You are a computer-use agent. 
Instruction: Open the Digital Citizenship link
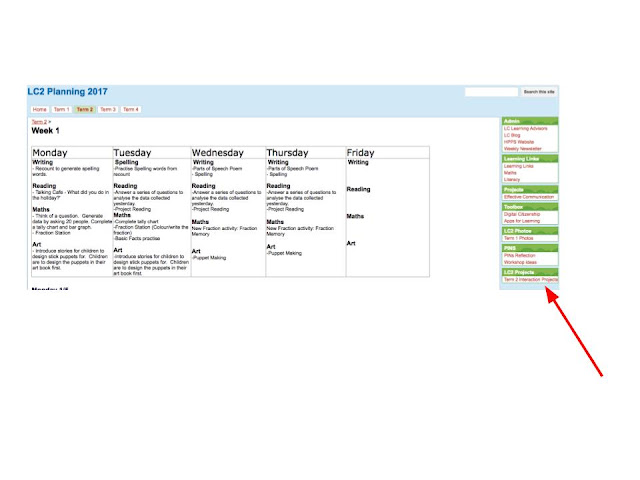(x=522, y=214)
